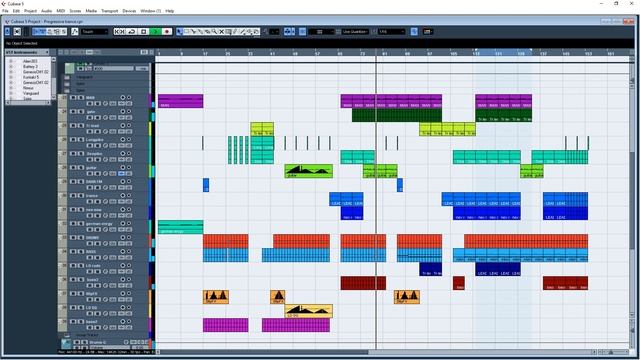The width and height of the screenshot is (640, 360).
Task: Open the Use Quantize grid dropdown
Action: point(355,31)
